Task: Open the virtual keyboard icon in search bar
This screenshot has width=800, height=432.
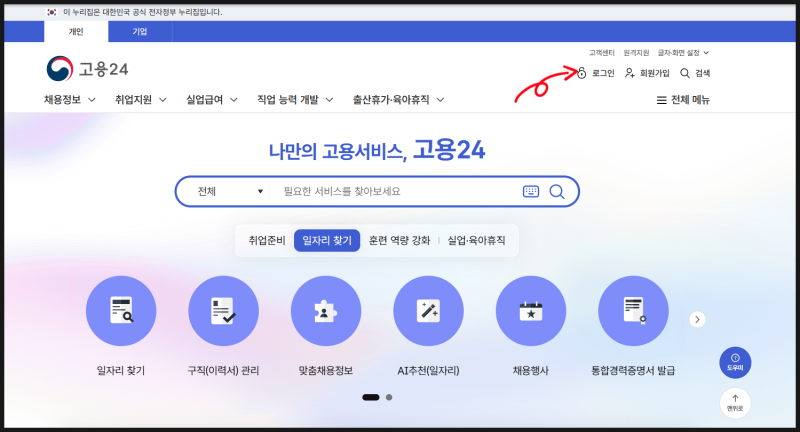Action: (x=531, y=191)
